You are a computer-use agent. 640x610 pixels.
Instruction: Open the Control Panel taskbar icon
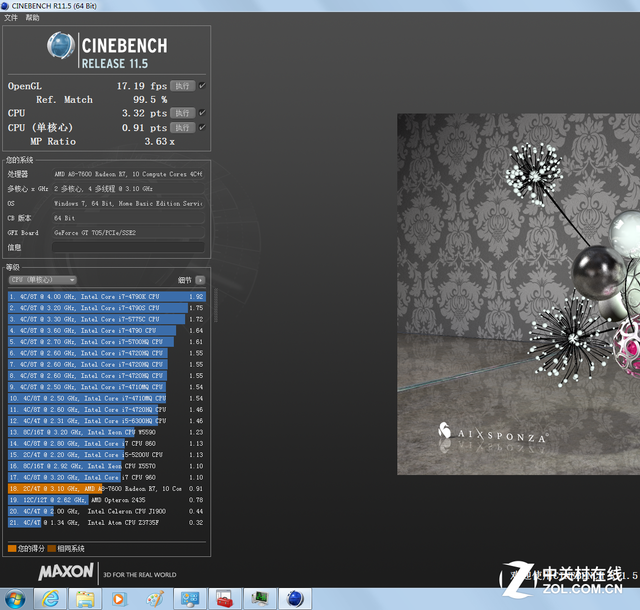190,599
